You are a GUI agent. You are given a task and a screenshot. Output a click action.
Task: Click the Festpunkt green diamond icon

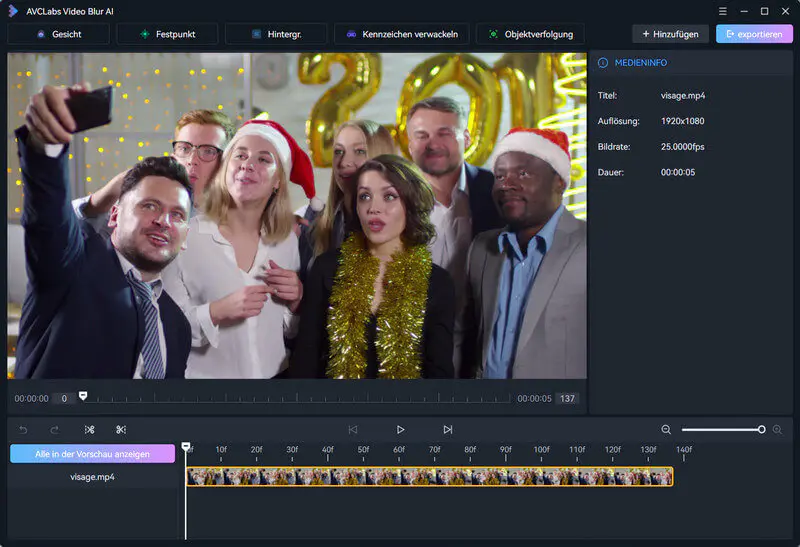coord(145,34)
